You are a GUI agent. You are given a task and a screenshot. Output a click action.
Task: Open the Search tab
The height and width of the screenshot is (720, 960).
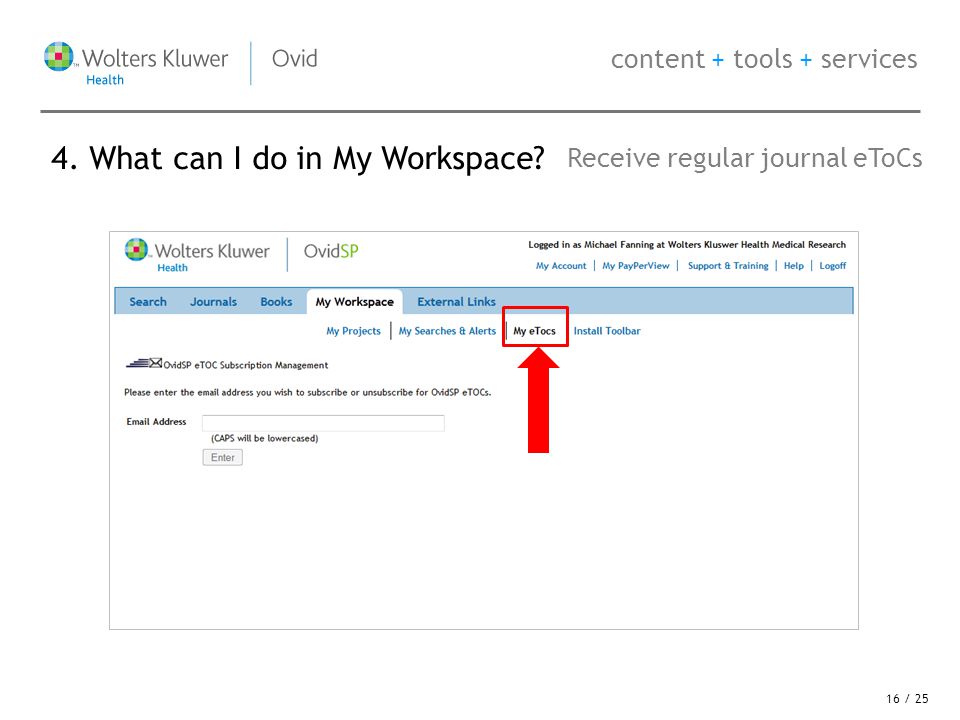148,302
